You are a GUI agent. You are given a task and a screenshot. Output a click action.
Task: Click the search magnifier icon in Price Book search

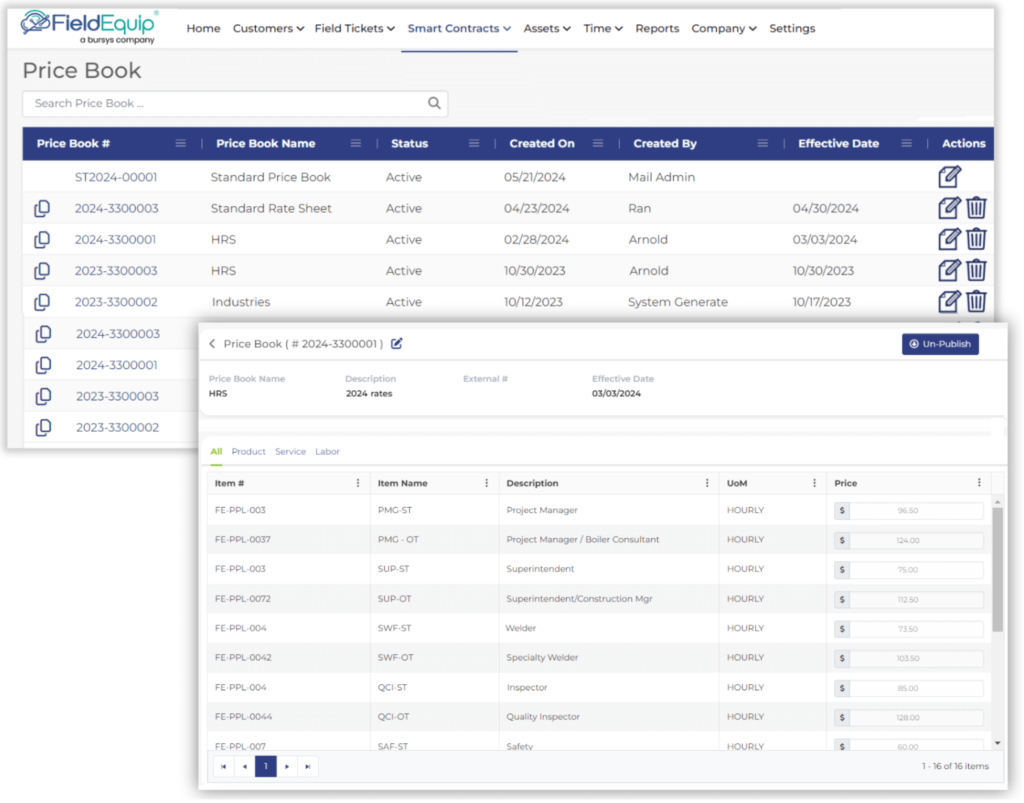[433, 103]
